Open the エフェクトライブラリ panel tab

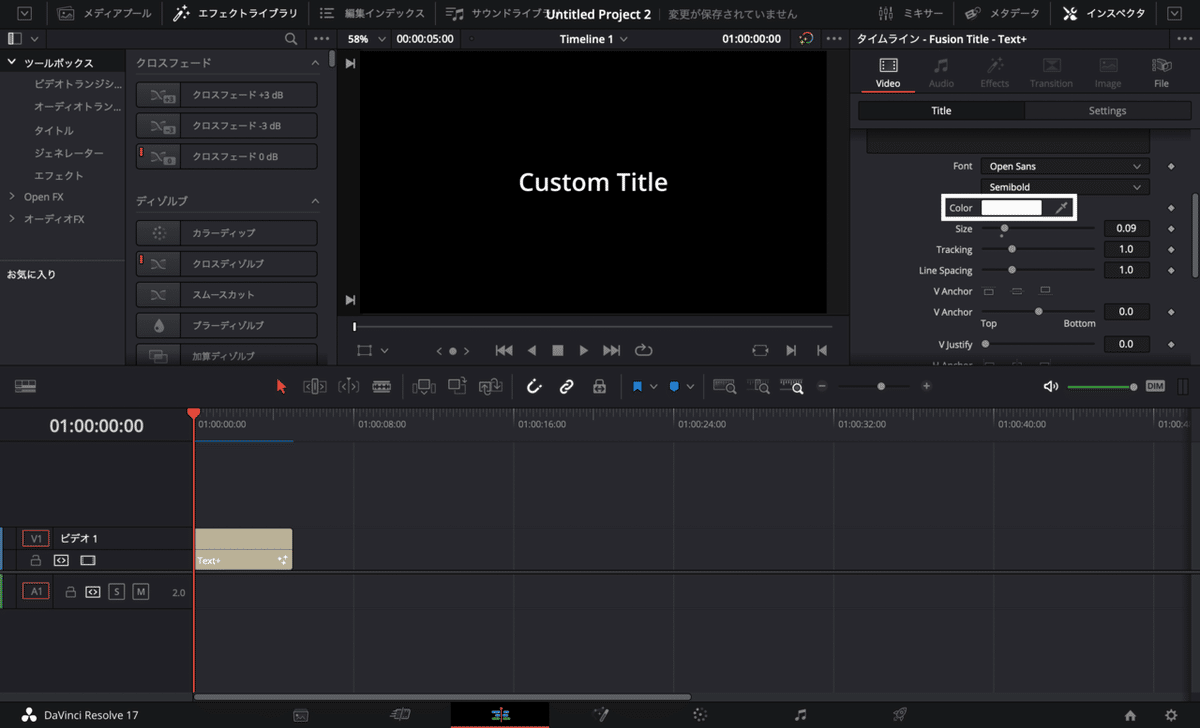(x=235, y=14)
